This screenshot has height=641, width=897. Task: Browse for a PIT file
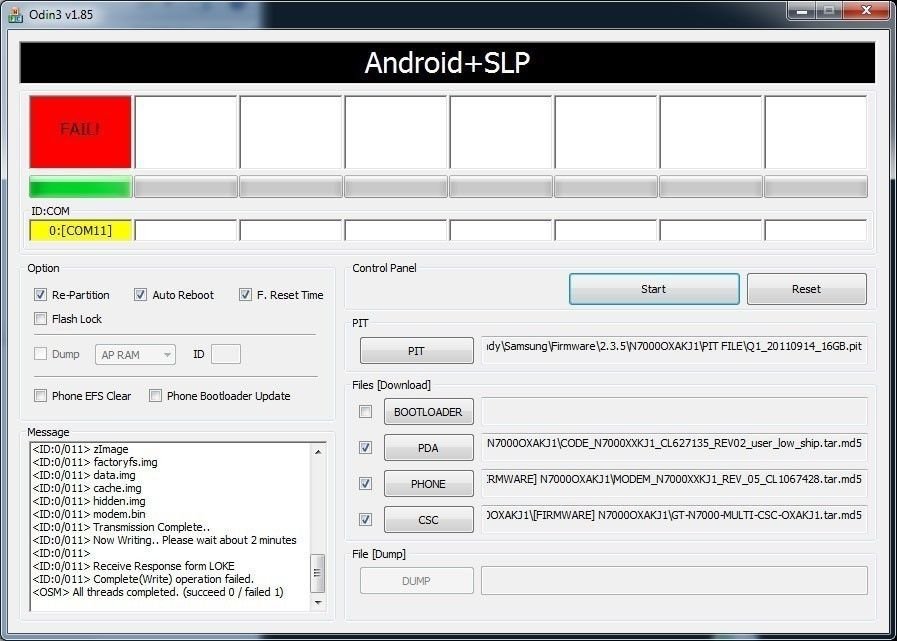(x=416, y=351)
